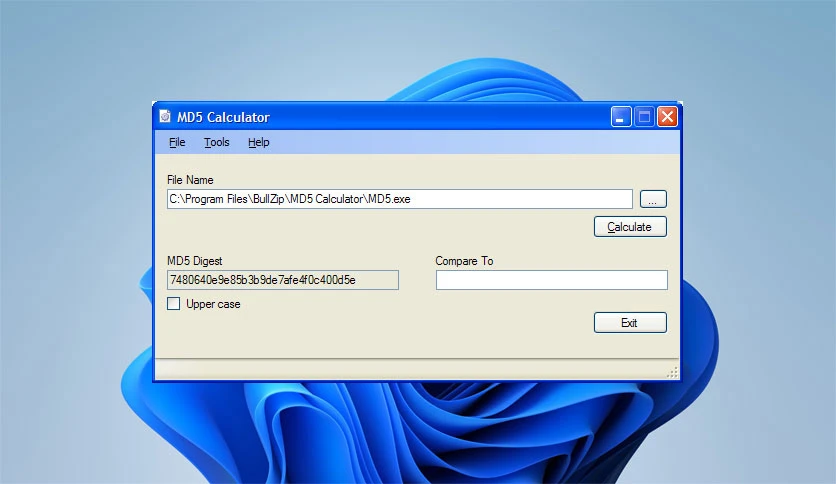Image resolution: width=836 pixels, height=484 pixels.
Task: Click the "MD5 Digest" label
Action: coord(195,261)
